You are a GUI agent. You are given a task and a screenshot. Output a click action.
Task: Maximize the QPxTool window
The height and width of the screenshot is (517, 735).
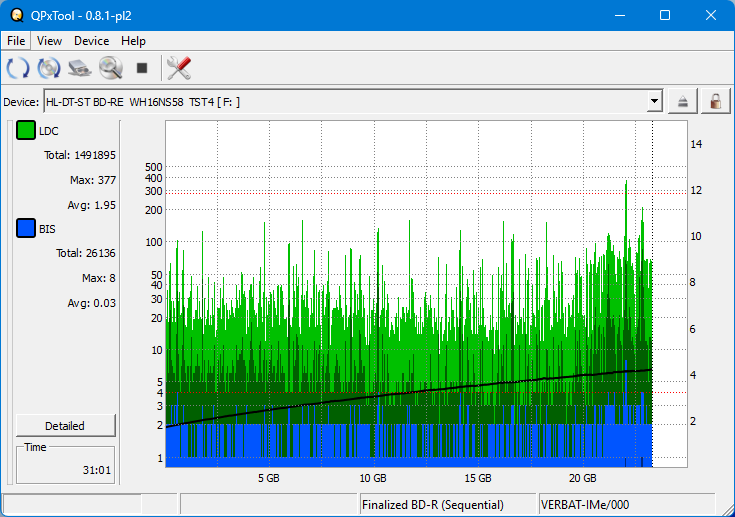[x=665, y=15]
